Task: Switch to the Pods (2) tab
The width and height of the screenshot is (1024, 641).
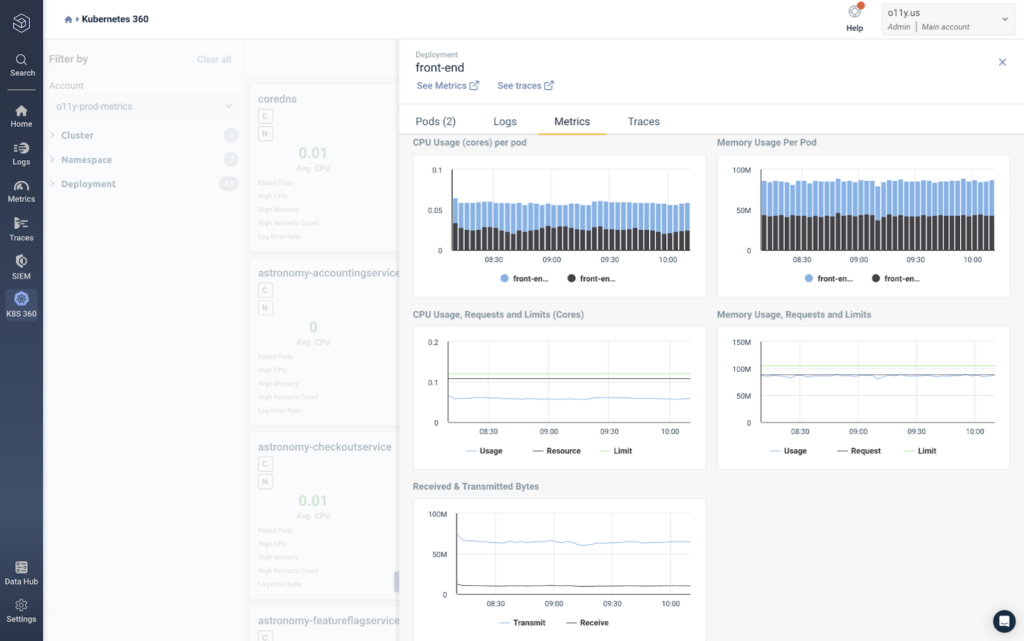Action: (x=436, y=121)
